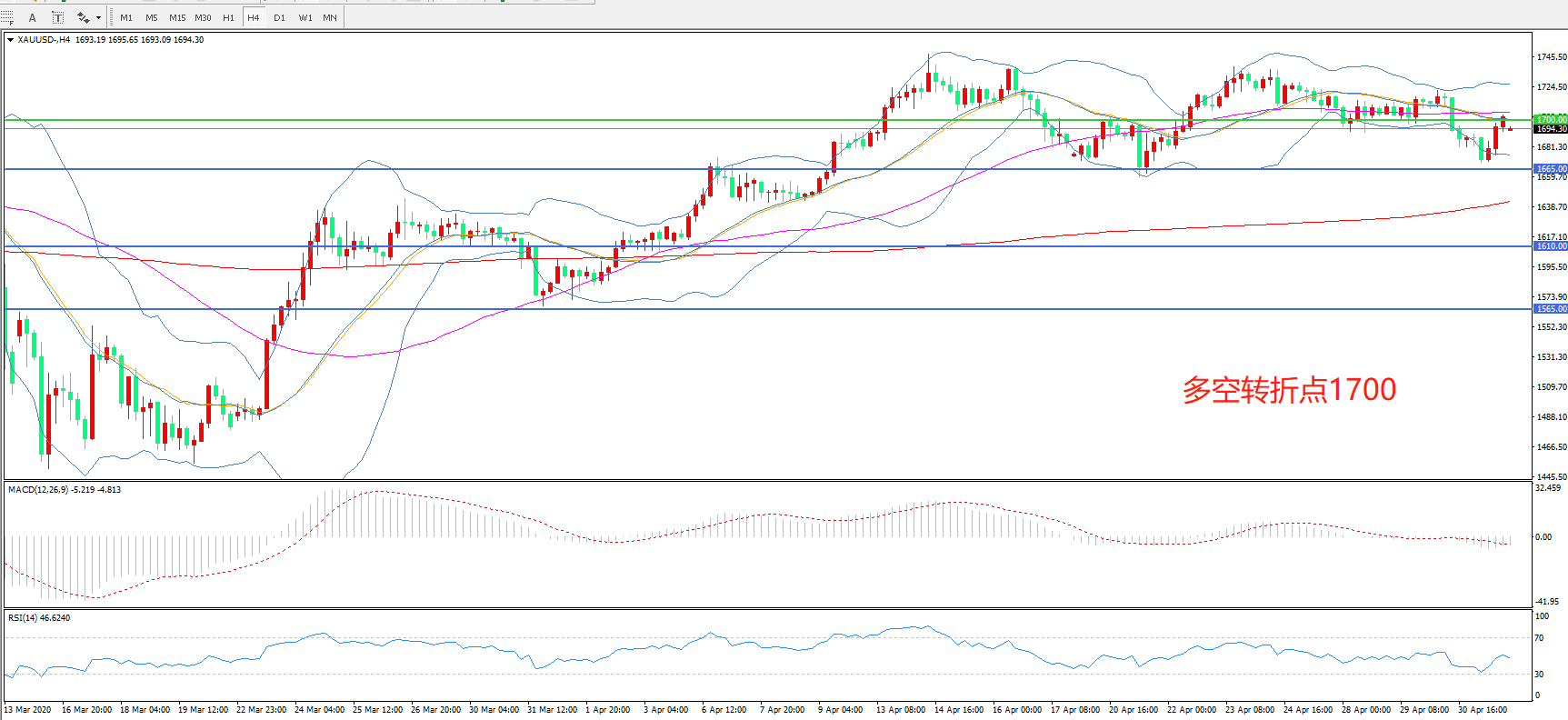Viewport: 1568px width, 720px height.
Task: Click the blue 1665.00 price level label
Action: pyautogui.click(x=1551, y=169)
